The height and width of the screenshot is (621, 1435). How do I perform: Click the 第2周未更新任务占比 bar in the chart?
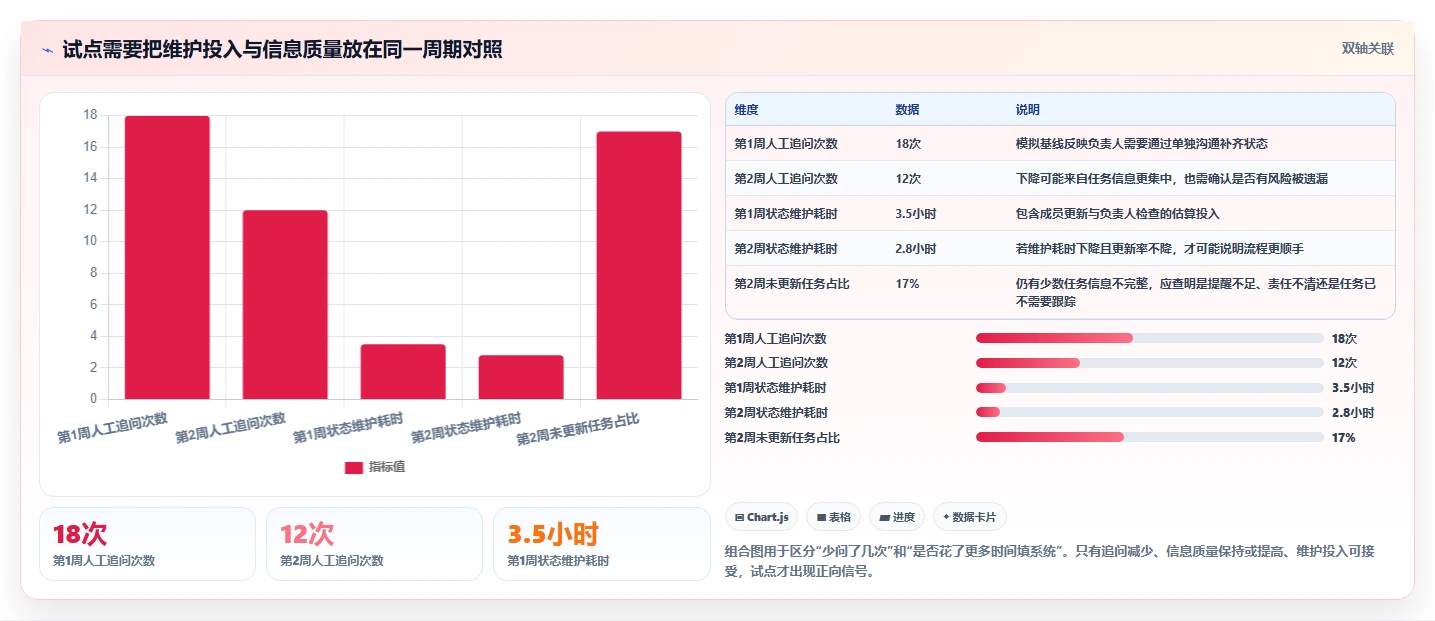pos(639,265)
